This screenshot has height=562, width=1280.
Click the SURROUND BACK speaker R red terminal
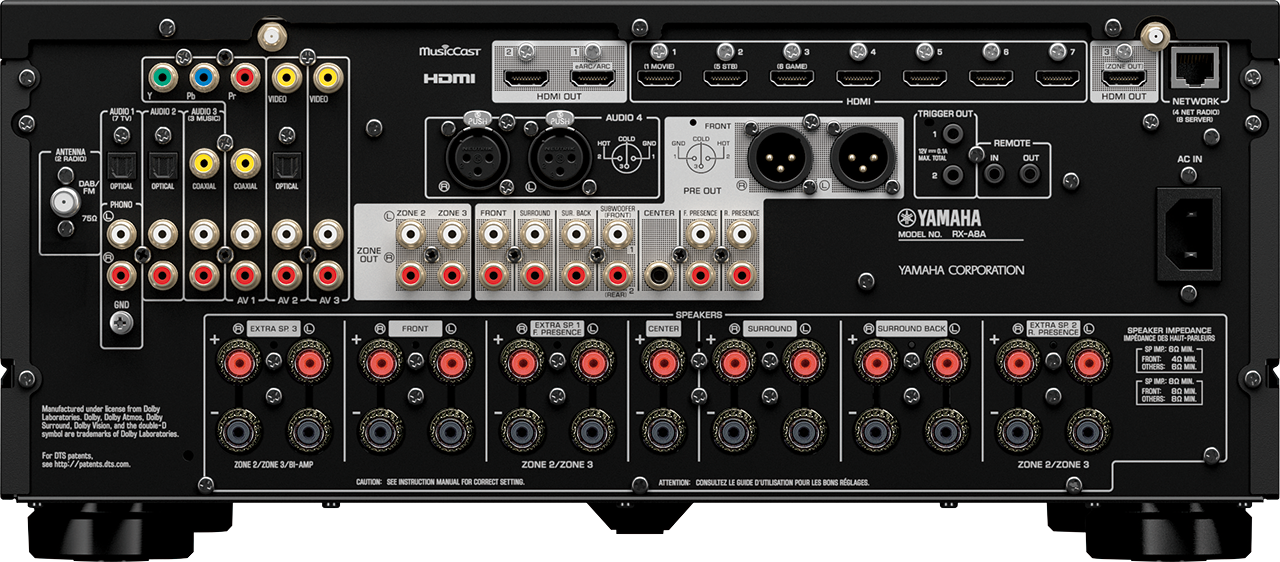877,363
